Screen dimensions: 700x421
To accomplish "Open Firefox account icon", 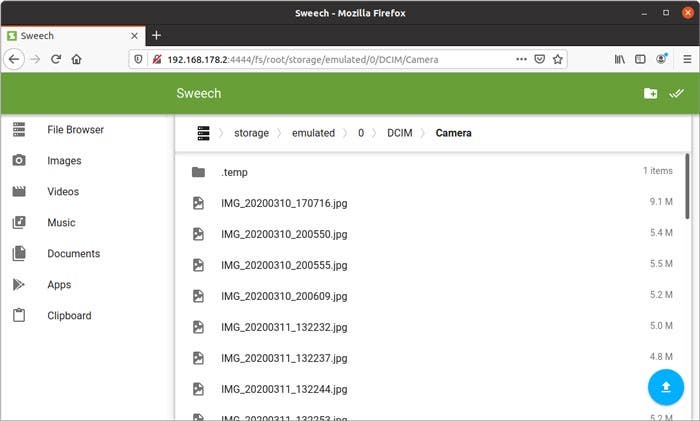I will pyautogui.click(x=661, y=58).
